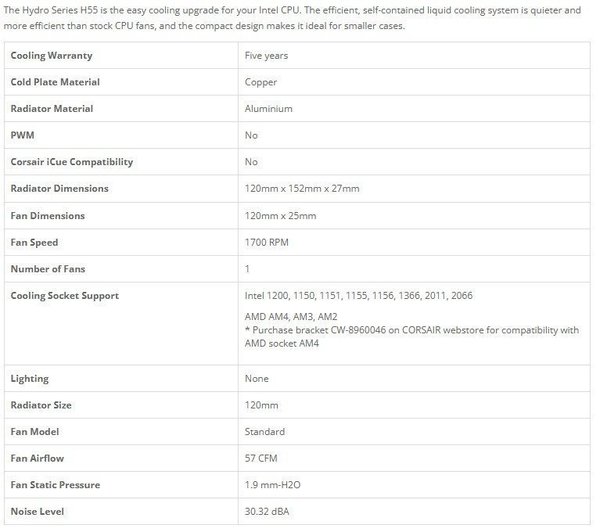Click the PWM row label
This screenshot has width=600, height=529.
pyautogui.click(x=23, y=135)
